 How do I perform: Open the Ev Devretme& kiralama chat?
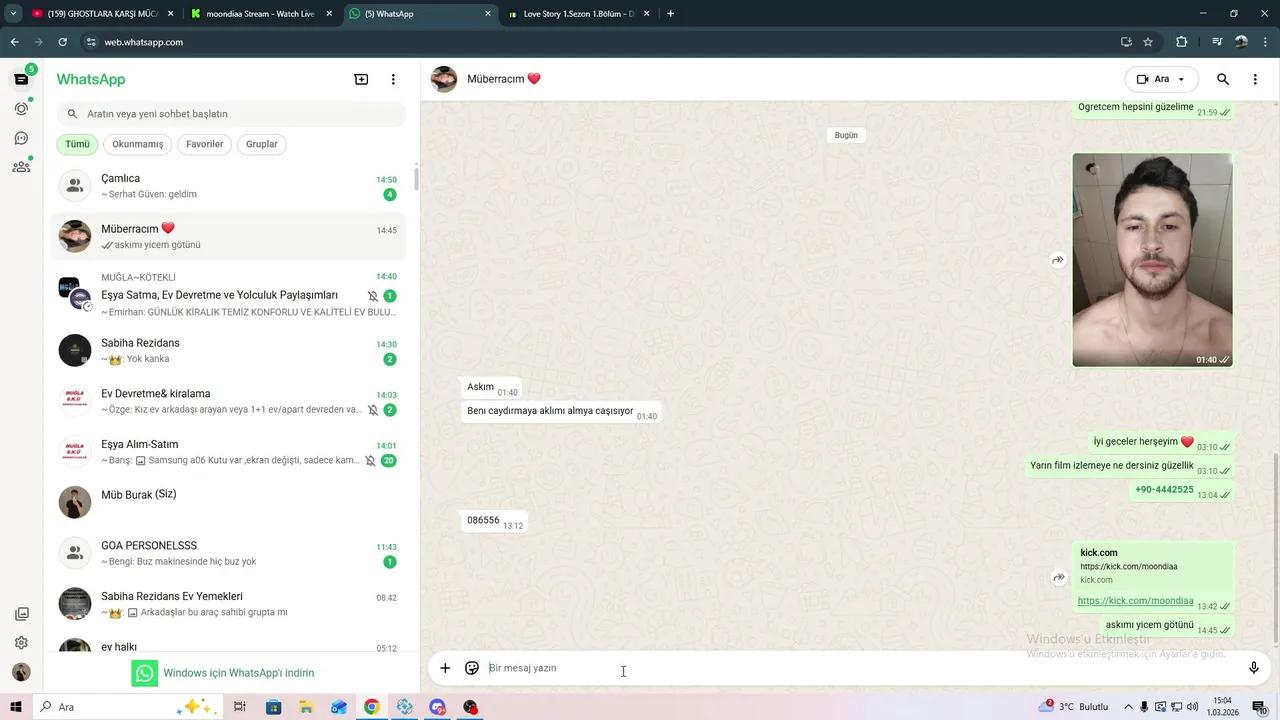pos(229,401)
